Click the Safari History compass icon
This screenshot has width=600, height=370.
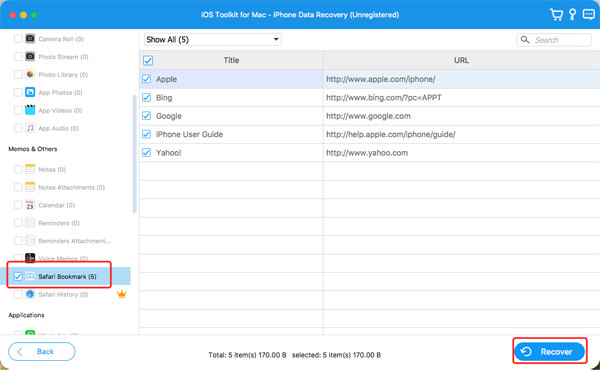[30, 294]
